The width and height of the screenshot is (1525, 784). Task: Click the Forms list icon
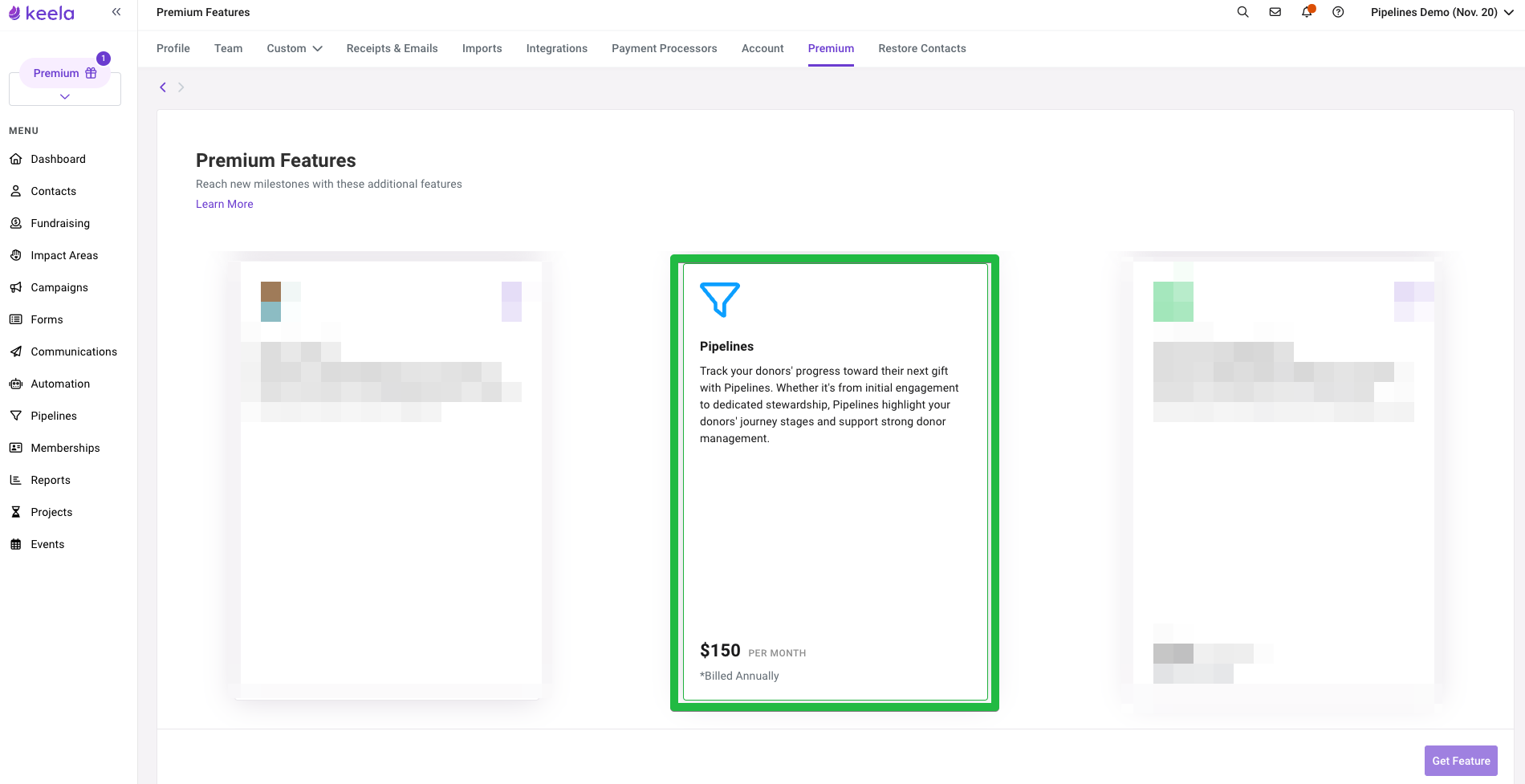[15, 319]
